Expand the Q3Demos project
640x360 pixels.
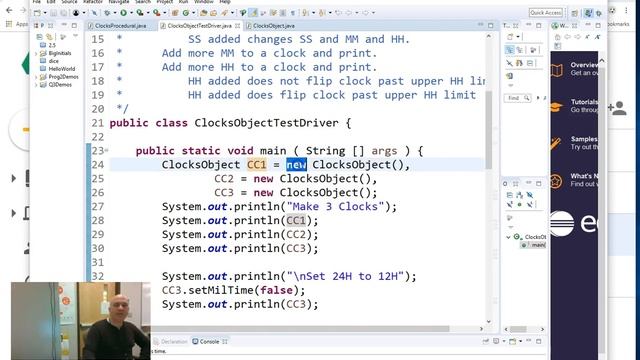[36, 85]
